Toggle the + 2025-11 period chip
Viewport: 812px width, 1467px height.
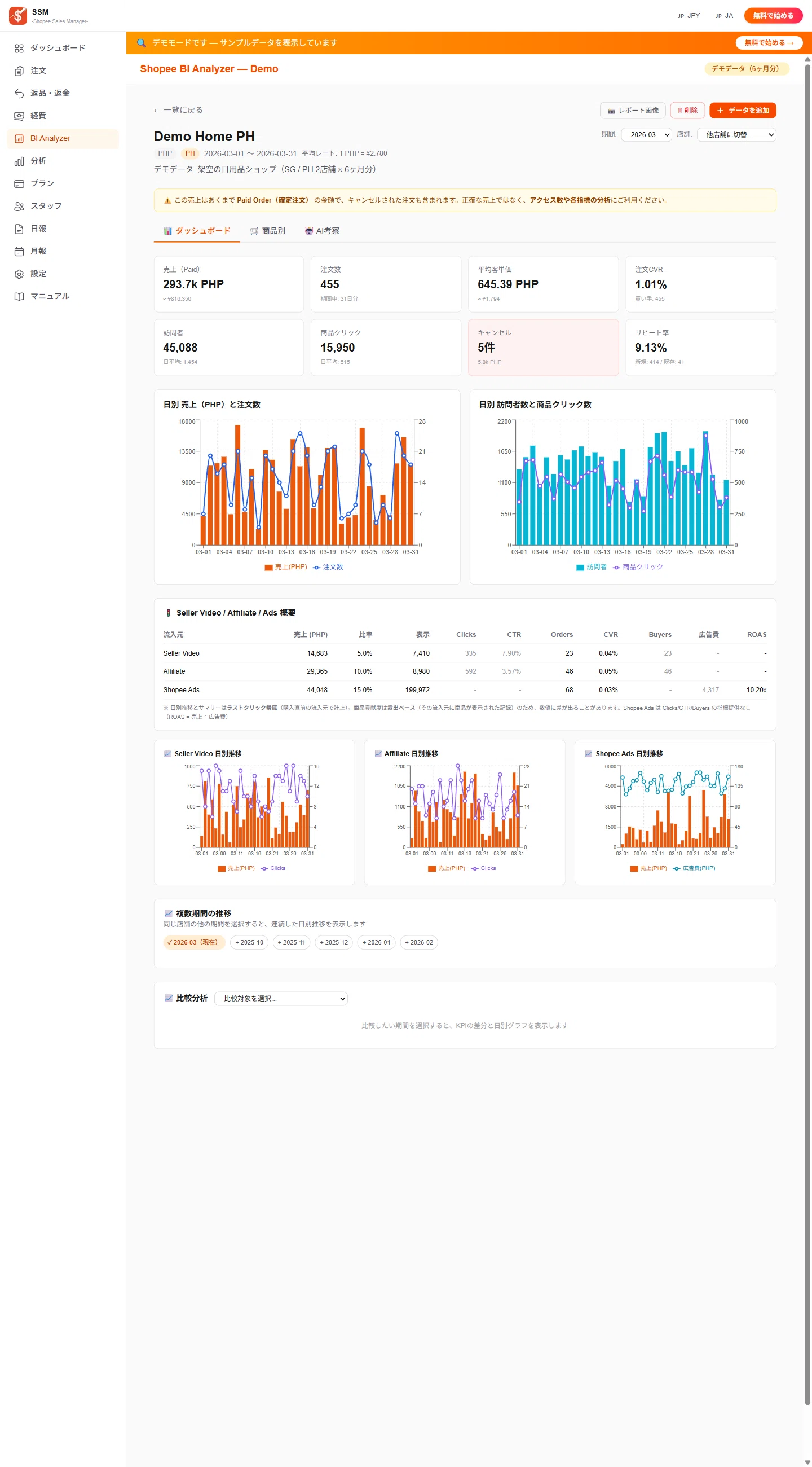point(292,942)
